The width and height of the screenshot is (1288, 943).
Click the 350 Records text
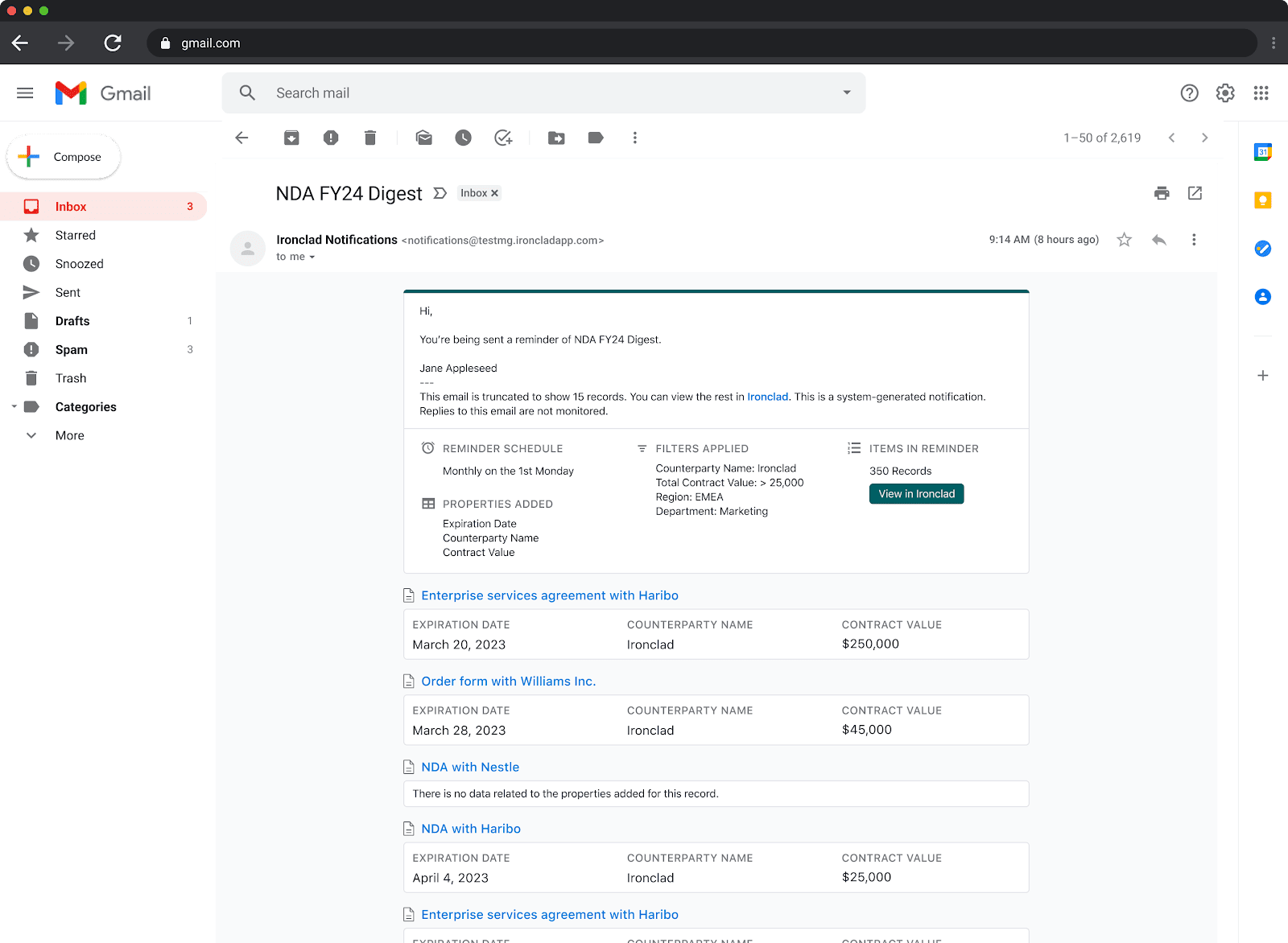pos(900,471)
